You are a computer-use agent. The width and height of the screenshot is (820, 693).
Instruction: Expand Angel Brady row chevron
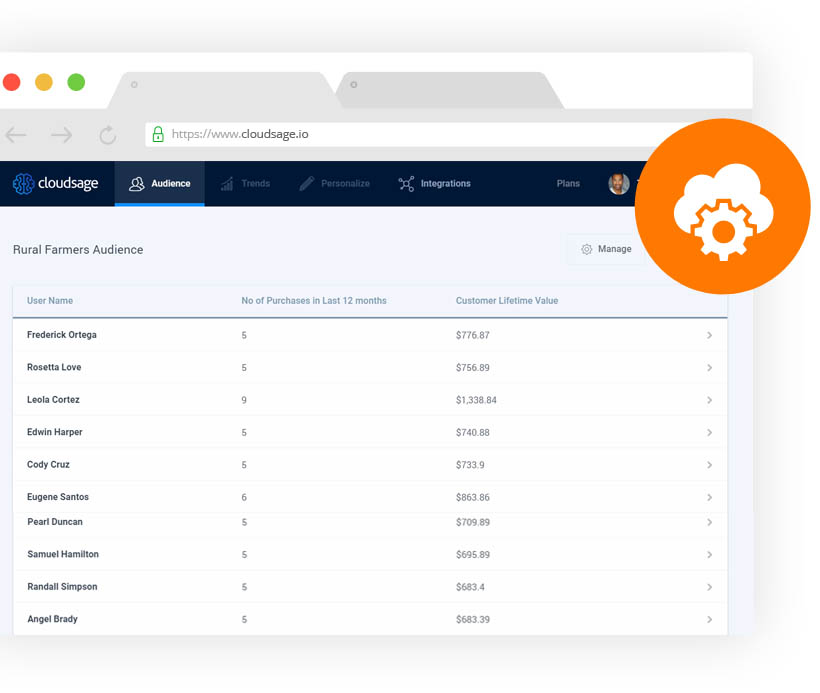pos(709,620)
